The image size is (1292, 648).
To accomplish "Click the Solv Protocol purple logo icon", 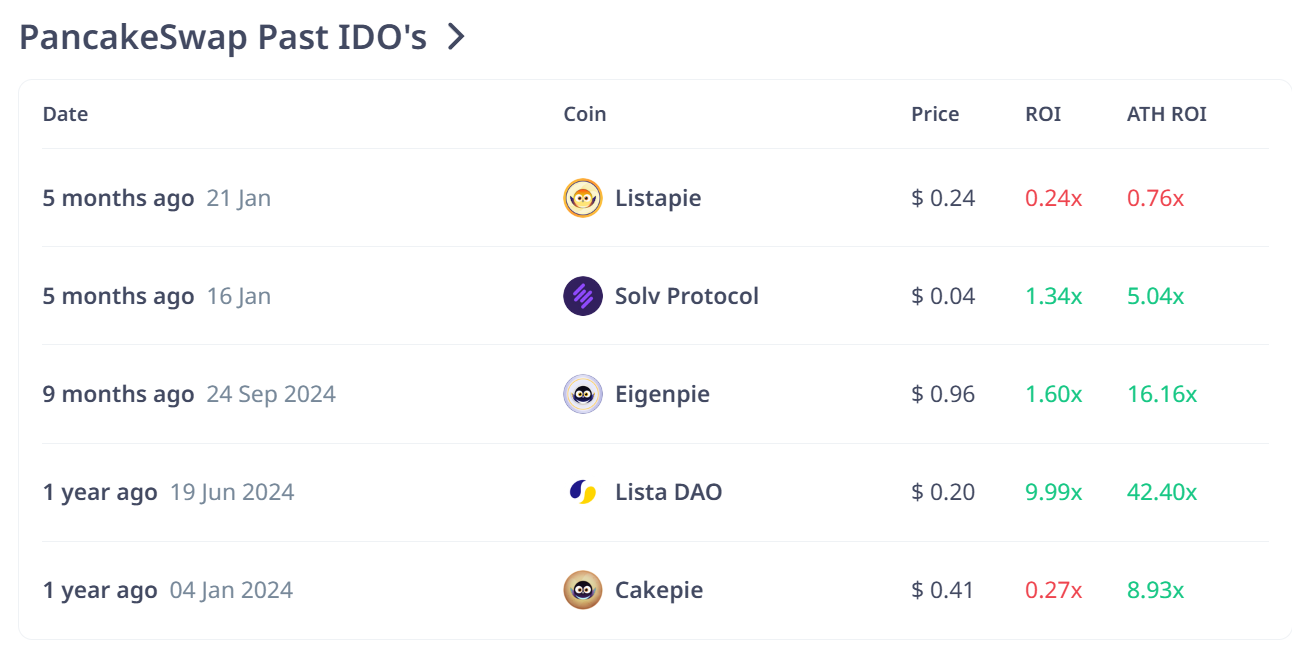I will tap(583, 296).
